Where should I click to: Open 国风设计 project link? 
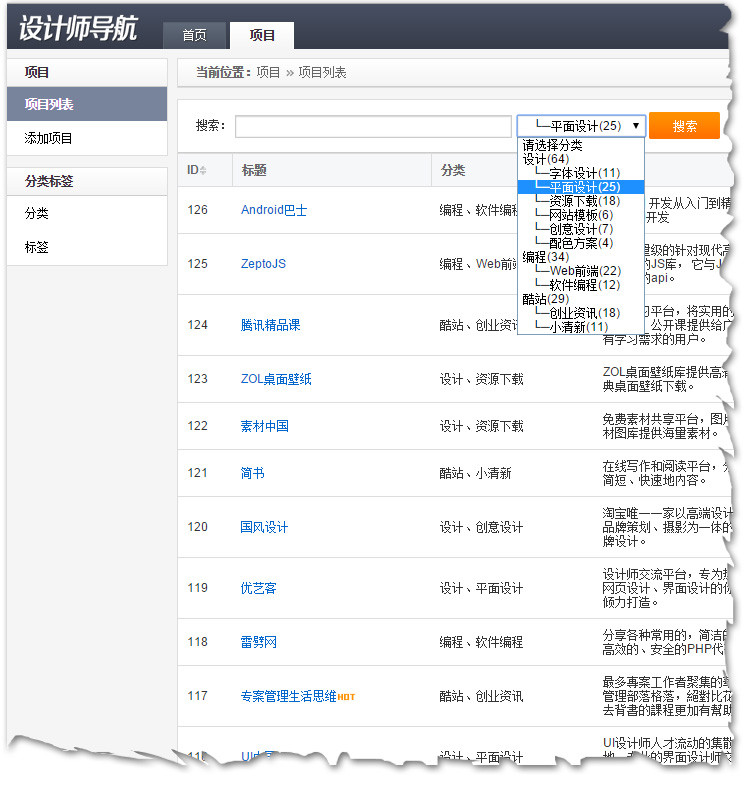tap(264, 527)
